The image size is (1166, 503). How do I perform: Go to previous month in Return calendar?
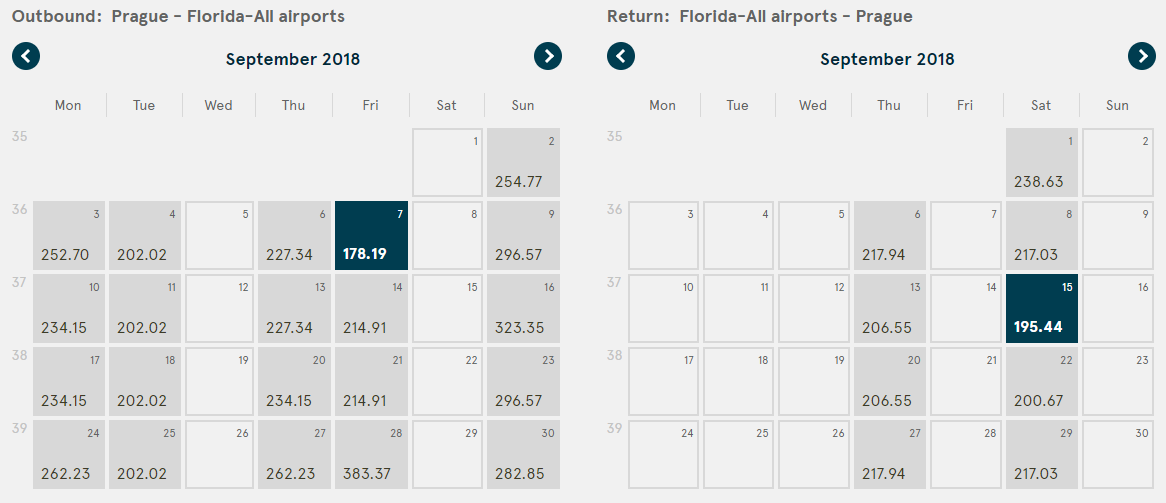pos(621,57)
